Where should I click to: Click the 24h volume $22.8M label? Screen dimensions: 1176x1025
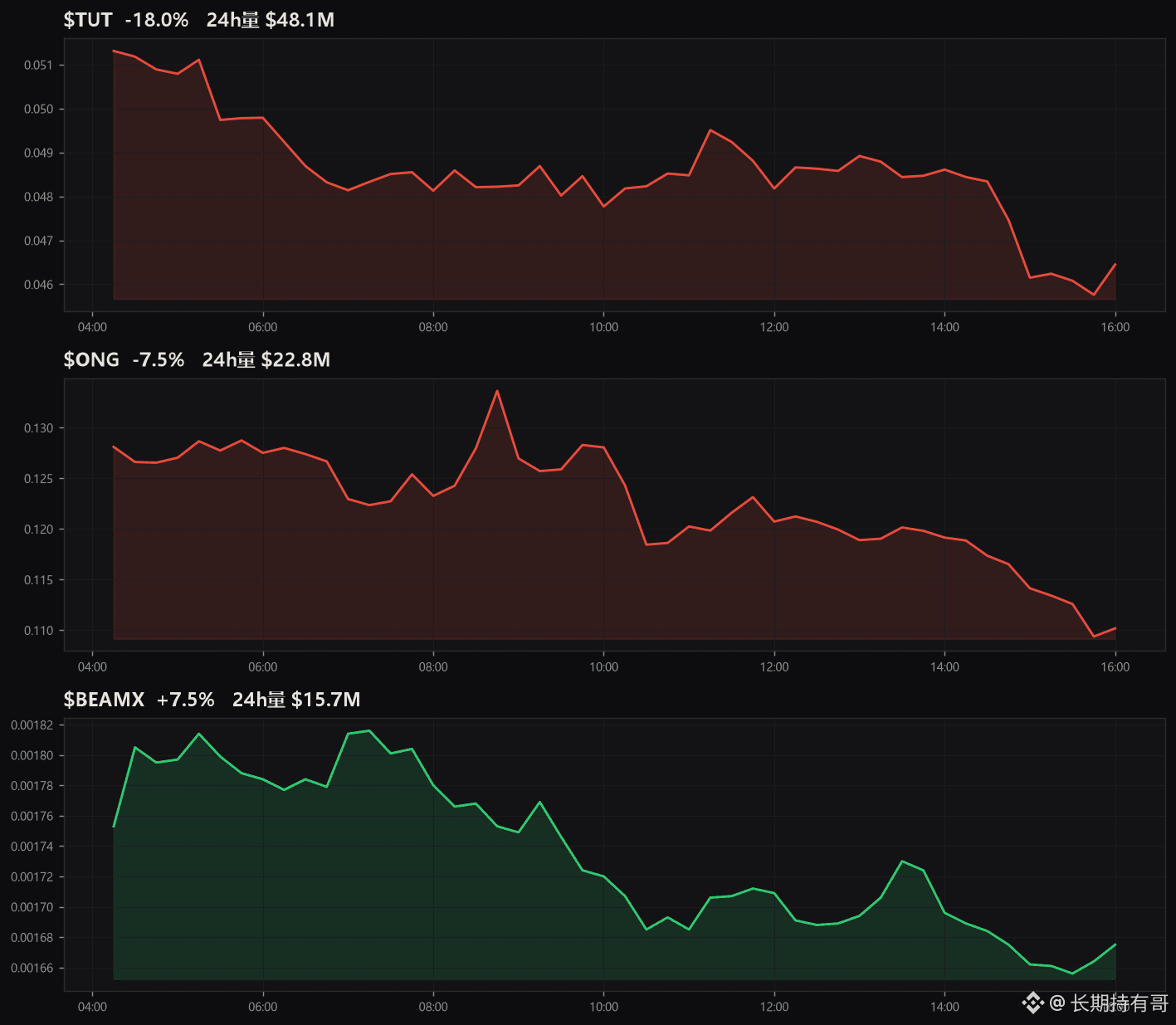tap(266, 359)
